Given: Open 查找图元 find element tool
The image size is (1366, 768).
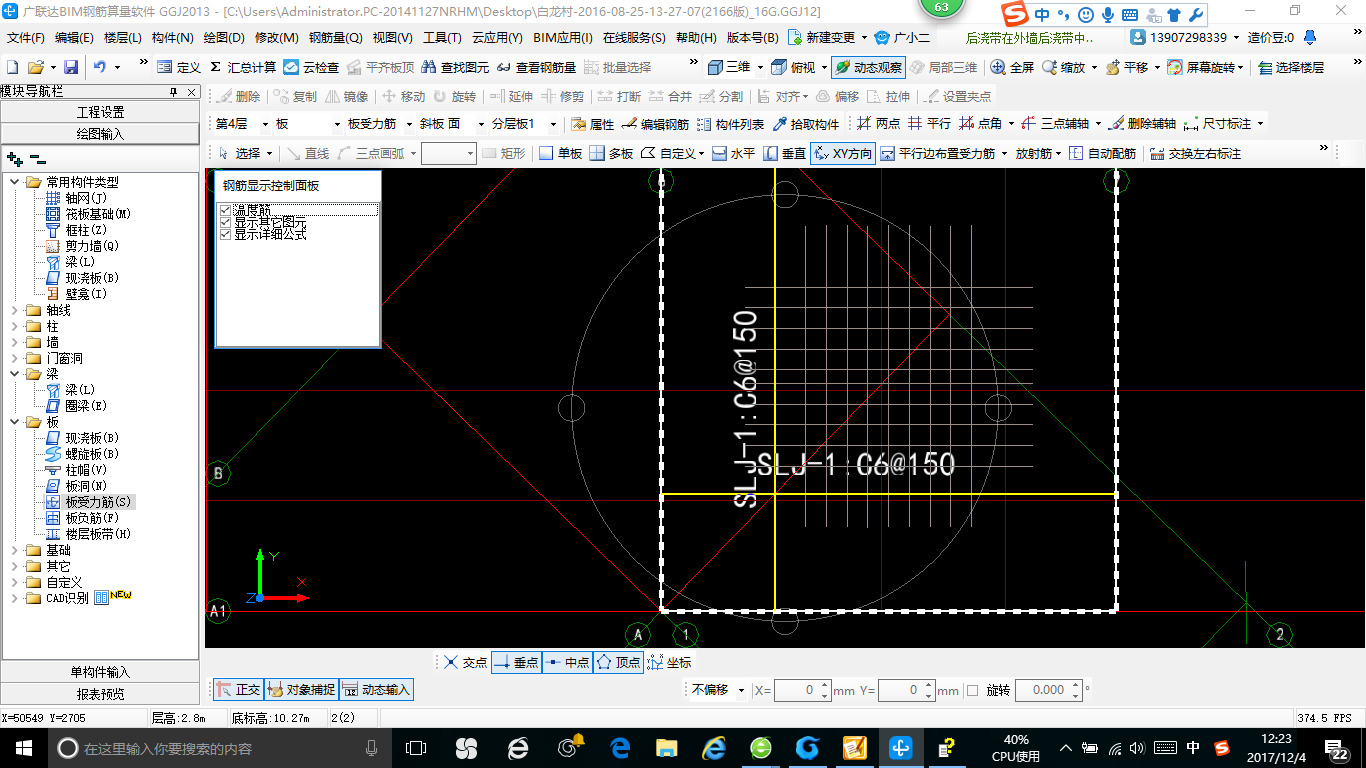Looking at the screenshot, I should pyautogui.click(x=456, y=67).
